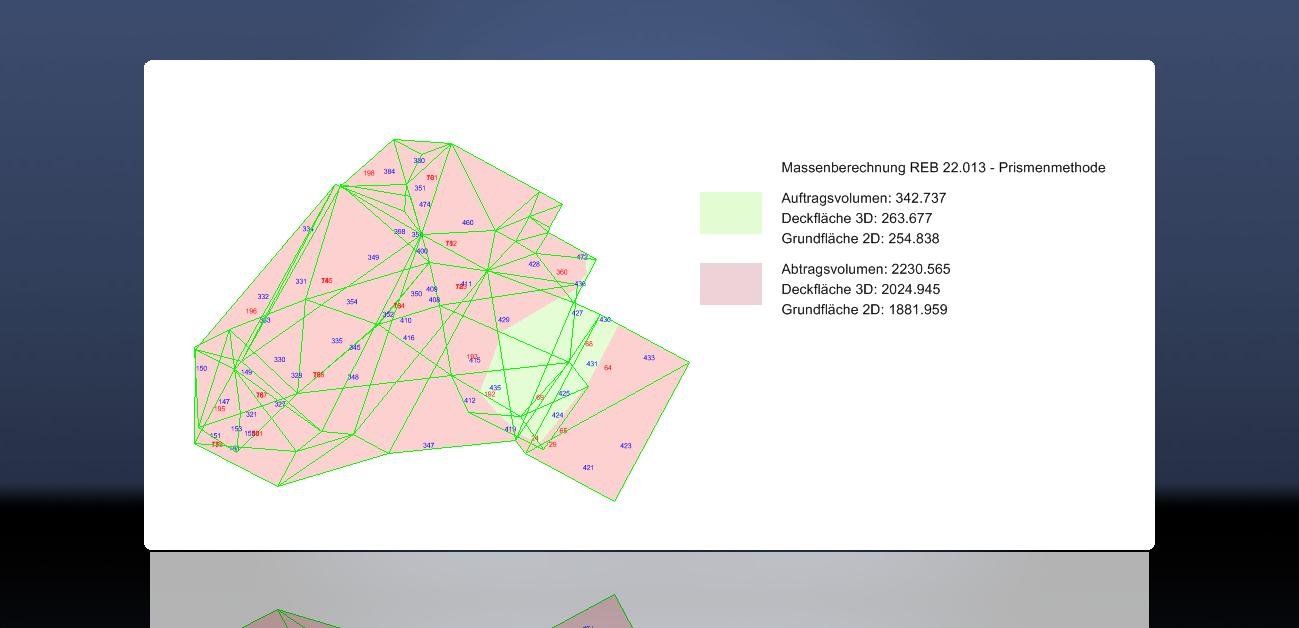Viewport: 1299px width, 628px height.
Task: Click point label 433 on the map
Action: click(x=649, y=358)
